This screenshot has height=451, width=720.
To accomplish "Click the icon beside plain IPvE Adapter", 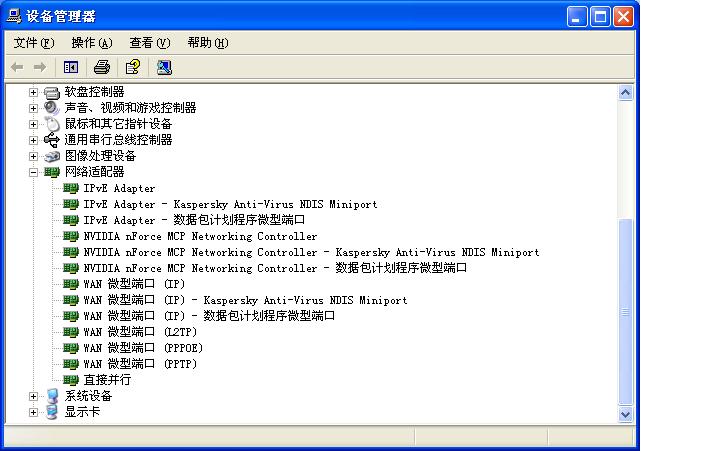I will (x=71, y=188).
